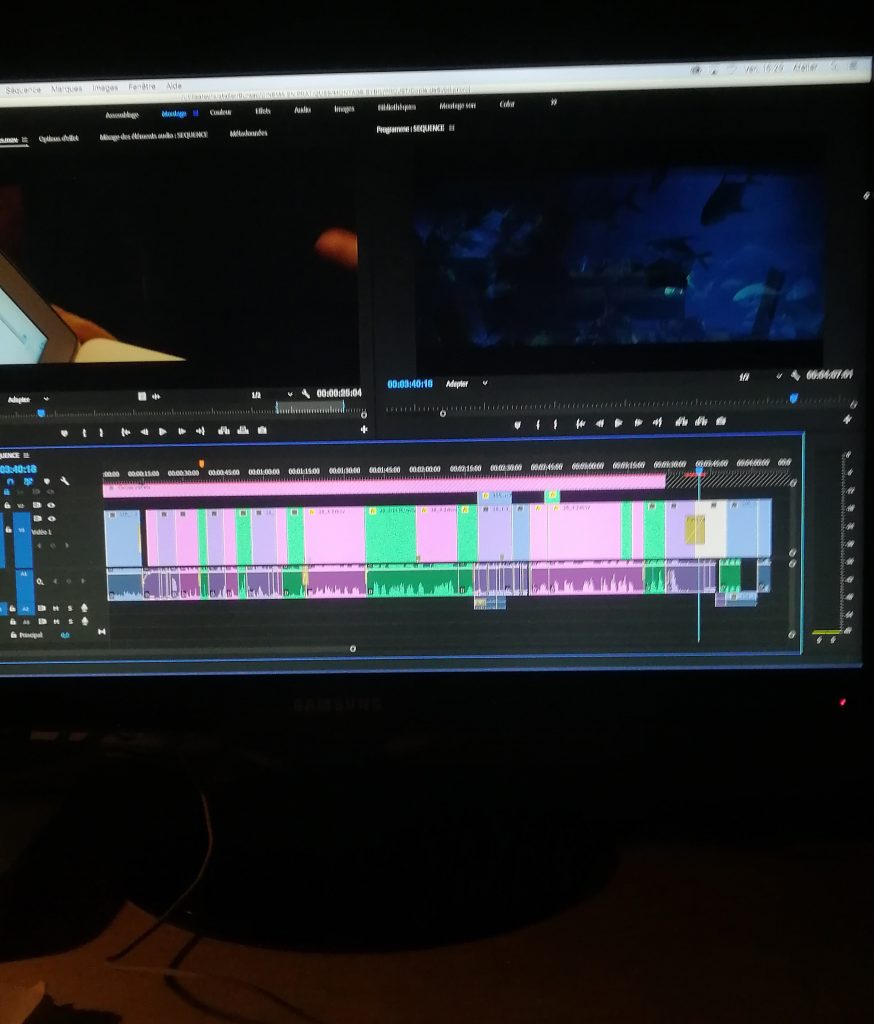Click the orange marker on the timeline ruler

202,463
